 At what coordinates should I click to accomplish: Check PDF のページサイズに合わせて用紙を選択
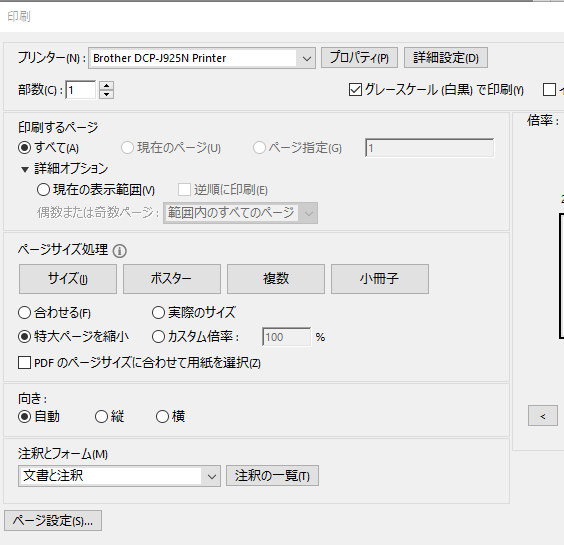pyautogui.click(x=24, y=363)
